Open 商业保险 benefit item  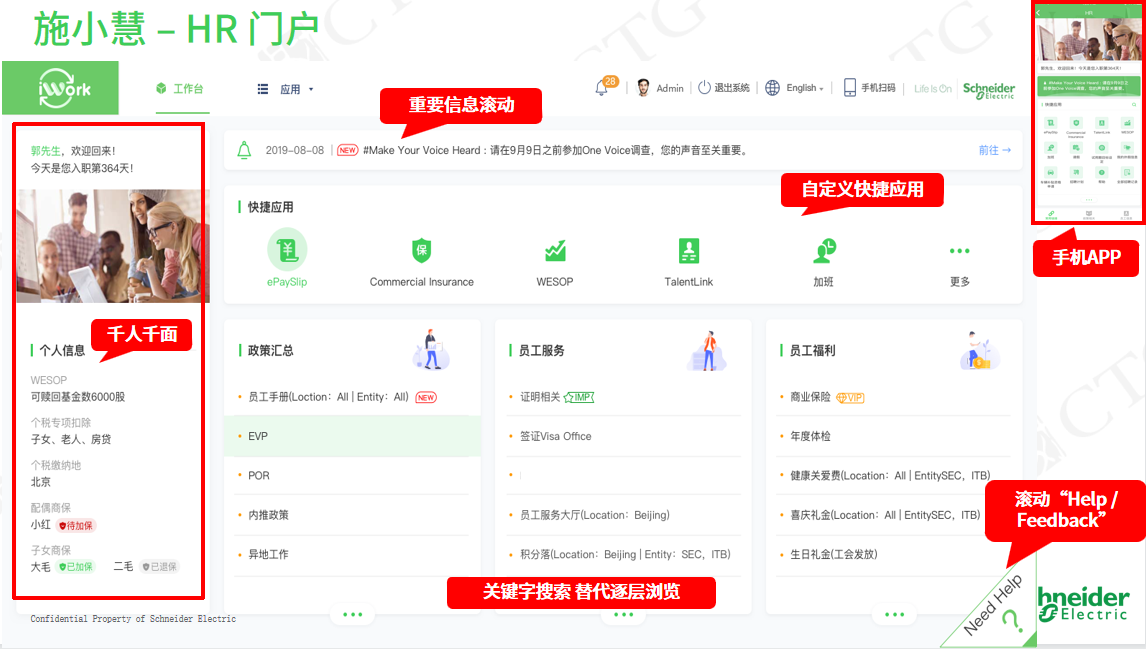coord(810,397)
